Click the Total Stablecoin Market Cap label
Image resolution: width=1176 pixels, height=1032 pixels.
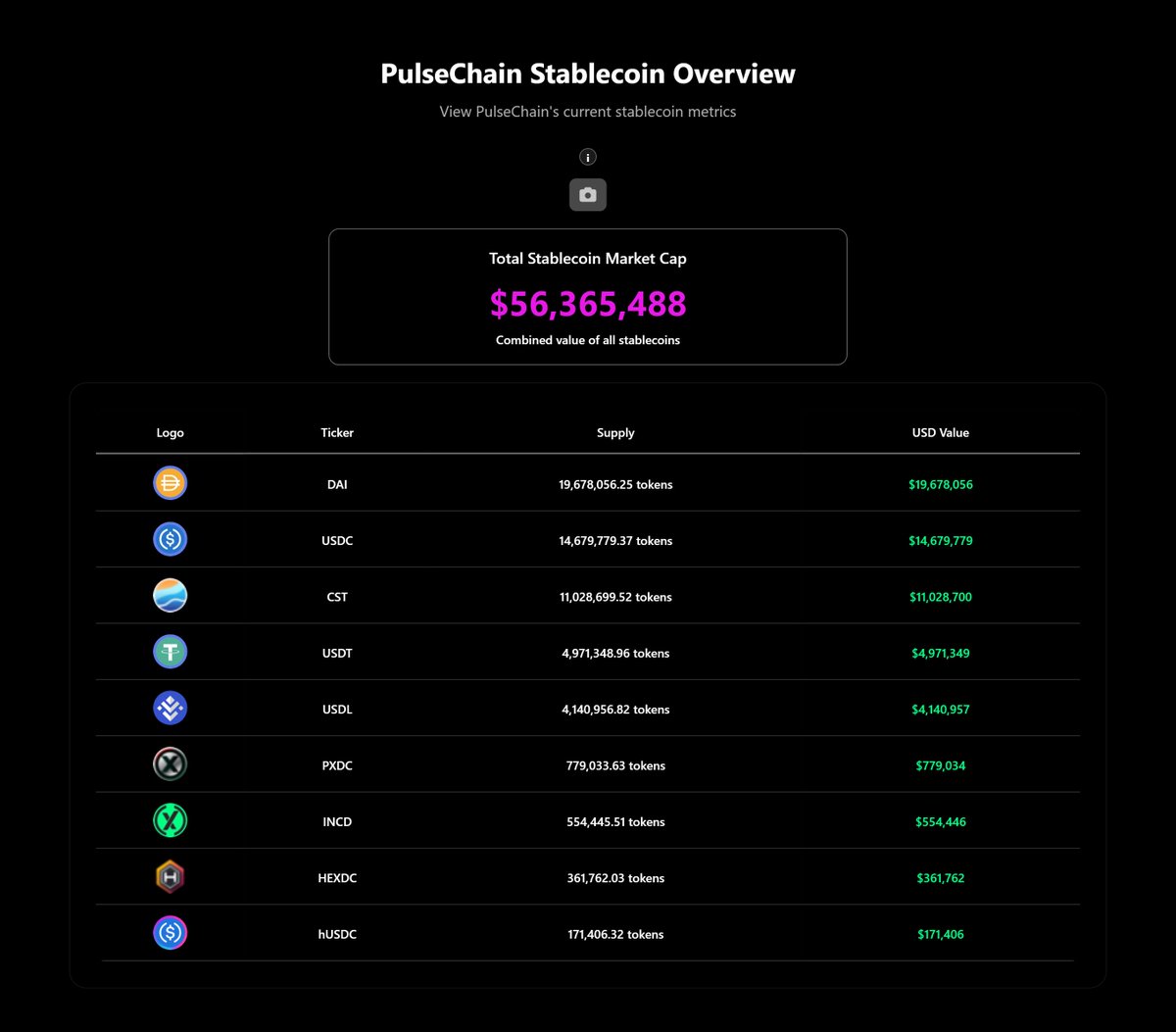588,259
